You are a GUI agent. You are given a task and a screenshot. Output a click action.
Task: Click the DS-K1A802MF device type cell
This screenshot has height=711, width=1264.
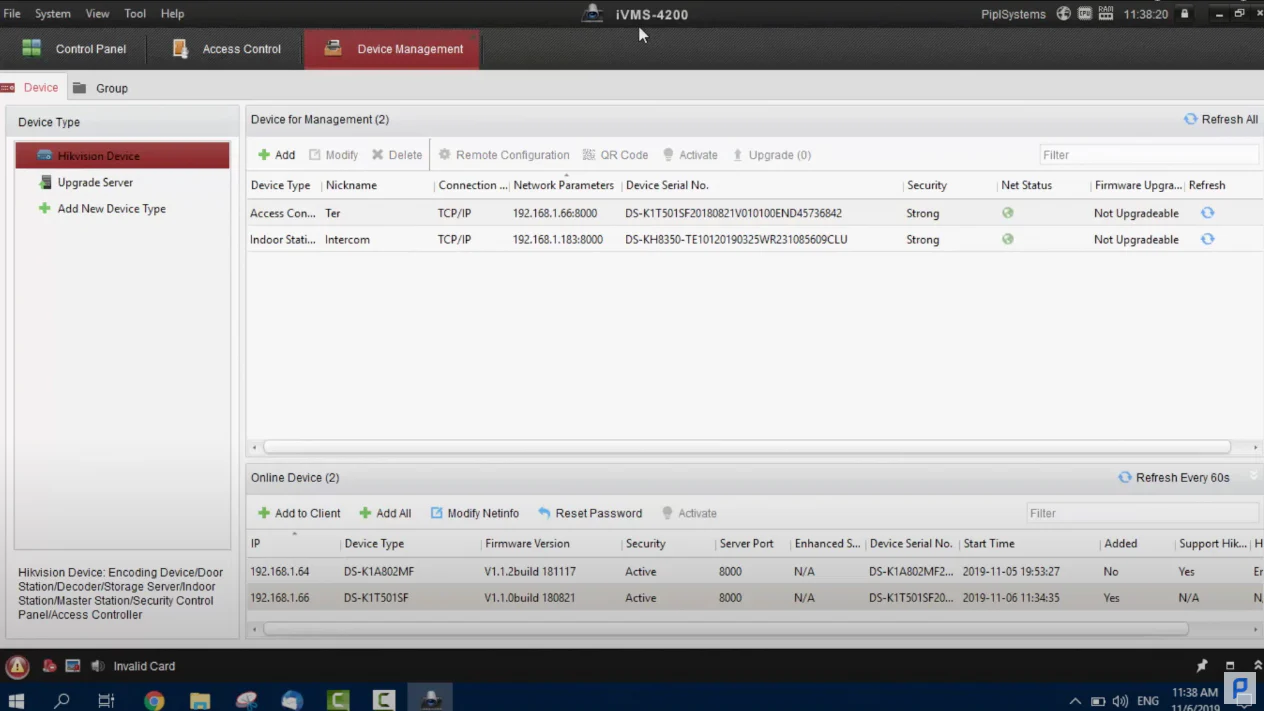tap(379, 572)
